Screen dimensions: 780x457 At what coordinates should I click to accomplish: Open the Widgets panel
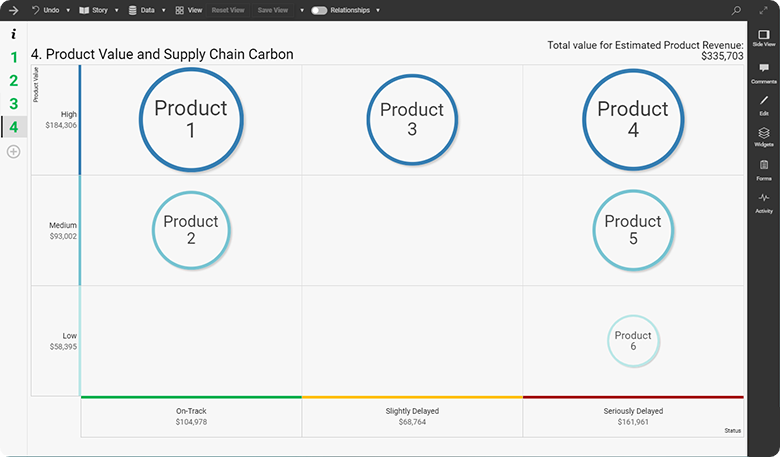(763, 136)
